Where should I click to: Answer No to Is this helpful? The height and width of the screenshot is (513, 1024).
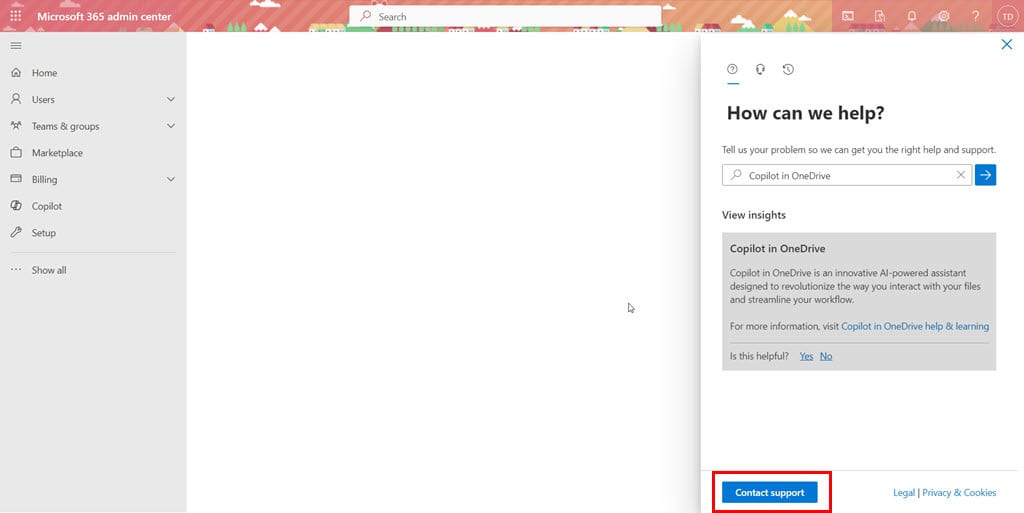pos(826,356)
